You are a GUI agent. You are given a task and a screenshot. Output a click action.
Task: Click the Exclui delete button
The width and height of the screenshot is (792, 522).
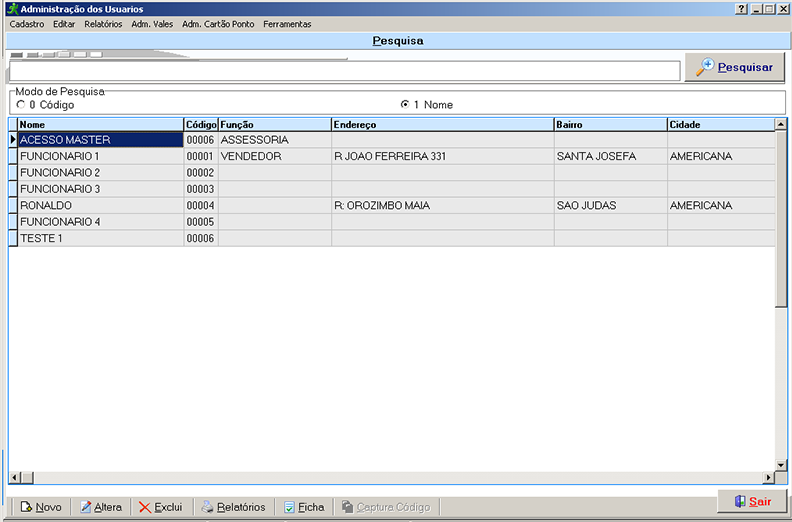click(160, 507)
